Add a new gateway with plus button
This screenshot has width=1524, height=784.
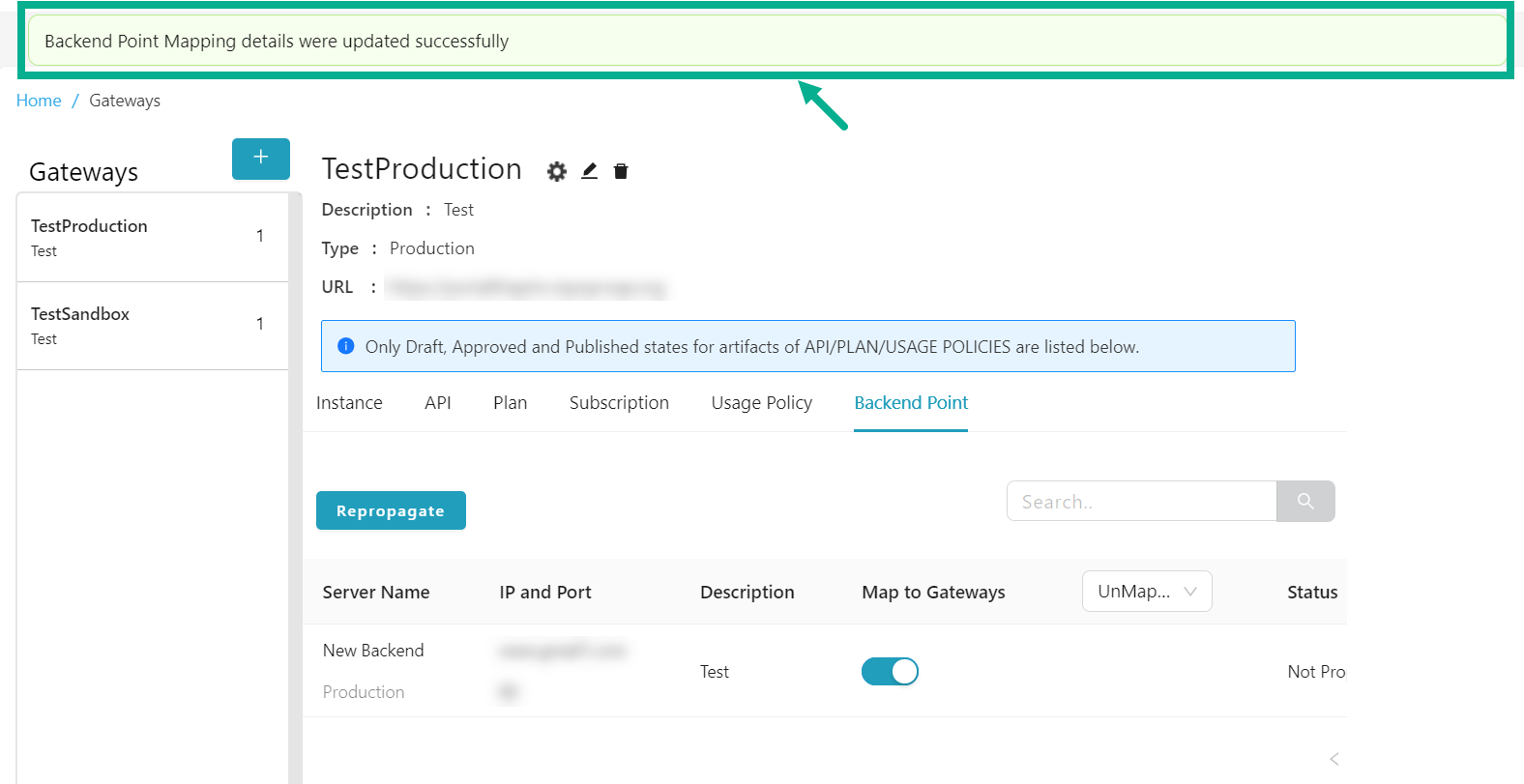(x=261, y=159)
